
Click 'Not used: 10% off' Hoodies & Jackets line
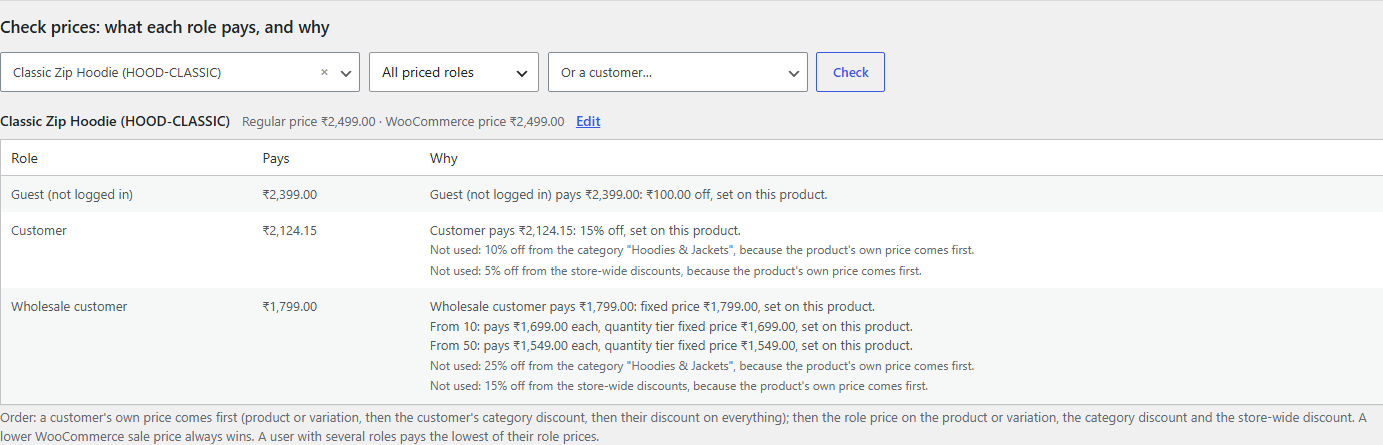pyautogui.click(x=702, y=250)
